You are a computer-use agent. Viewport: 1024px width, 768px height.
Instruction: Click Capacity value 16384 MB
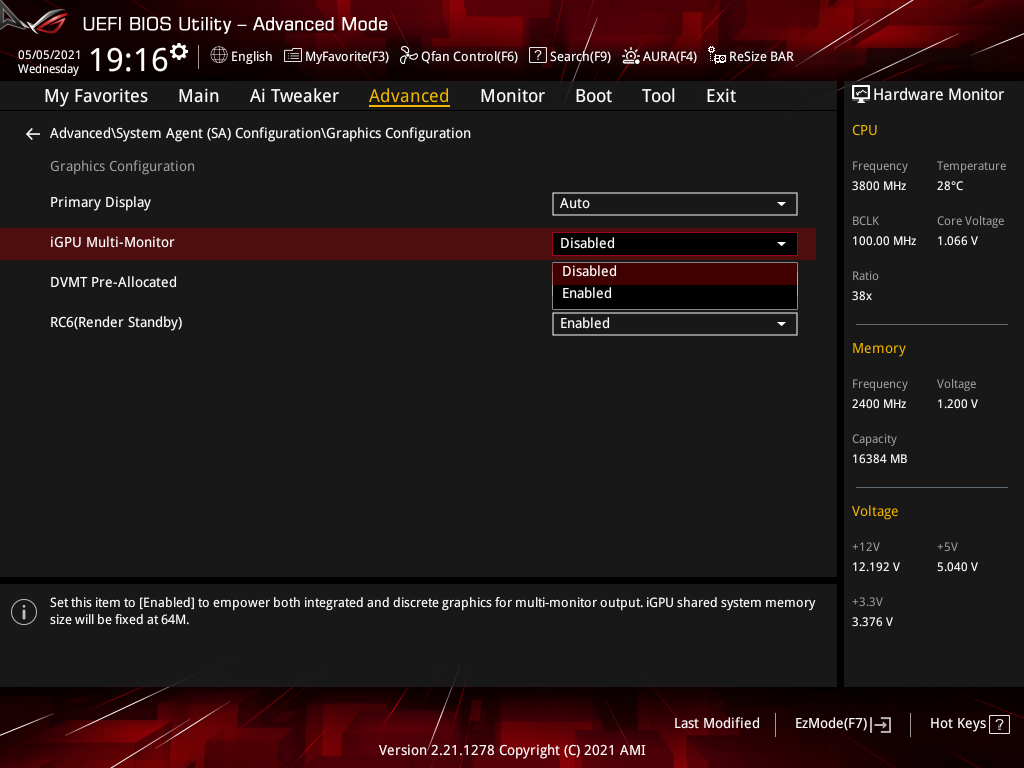[880, 459]
